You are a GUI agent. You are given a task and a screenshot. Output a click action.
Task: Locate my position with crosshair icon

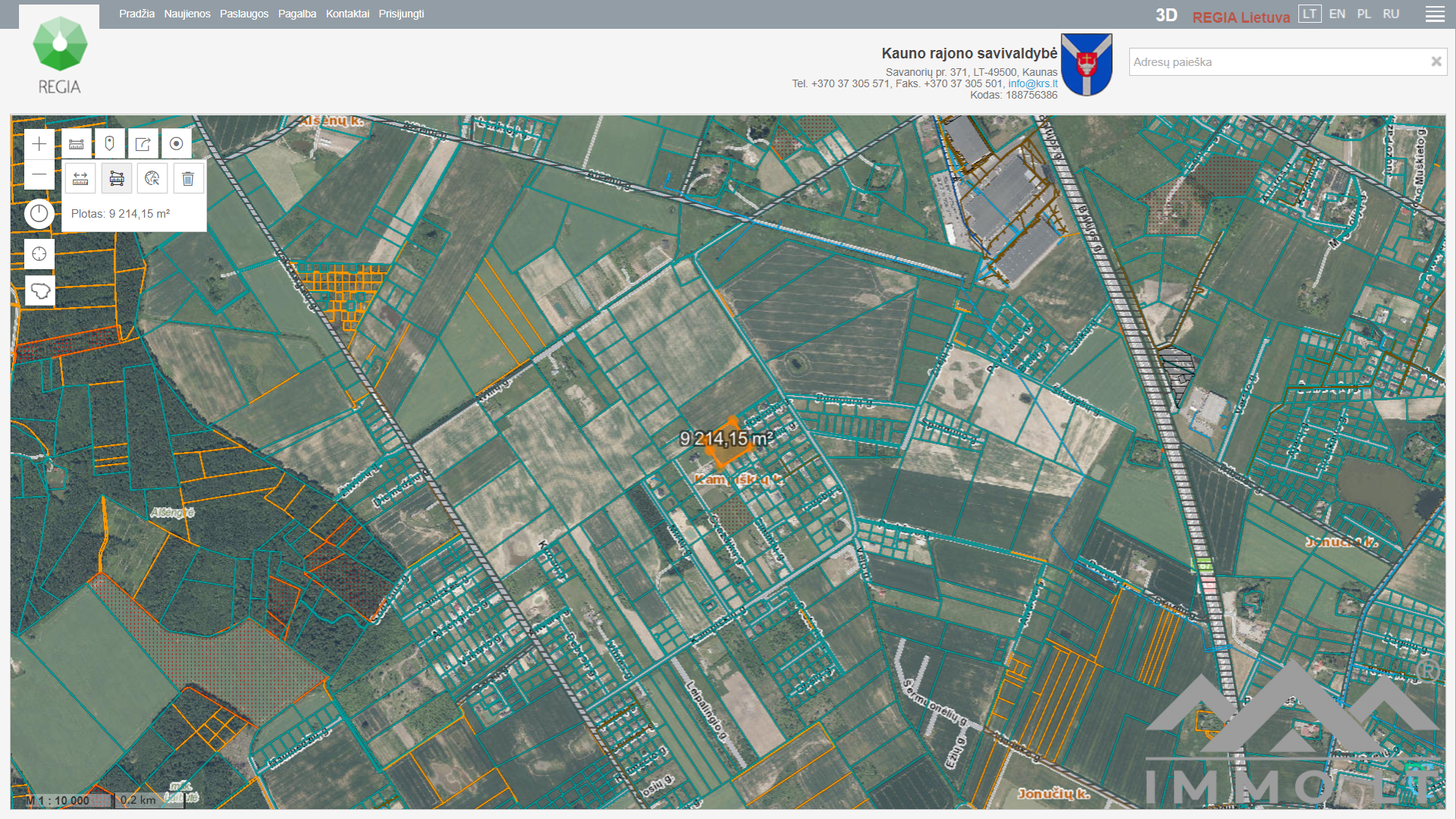(39, 254)
